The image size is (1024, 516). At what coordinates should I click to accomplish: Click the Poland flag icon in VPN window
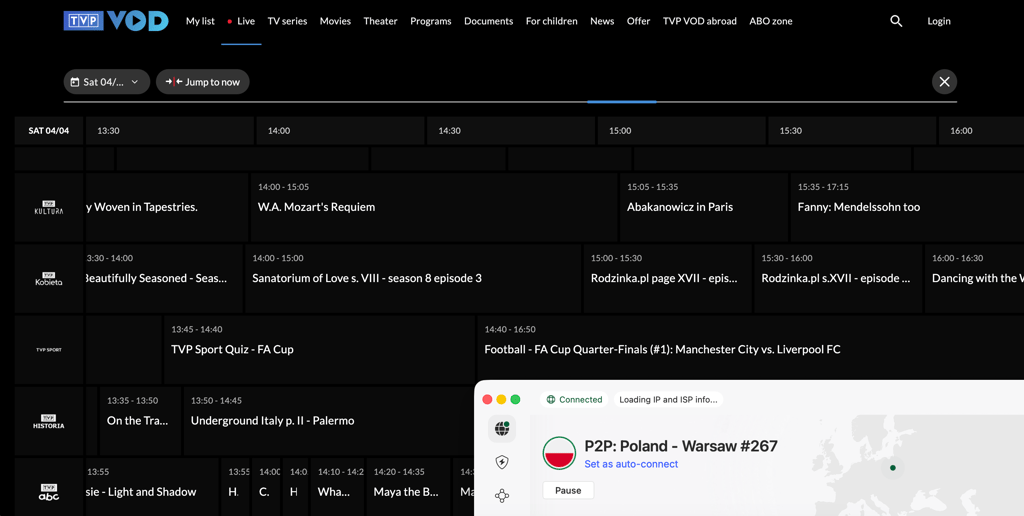559,453
